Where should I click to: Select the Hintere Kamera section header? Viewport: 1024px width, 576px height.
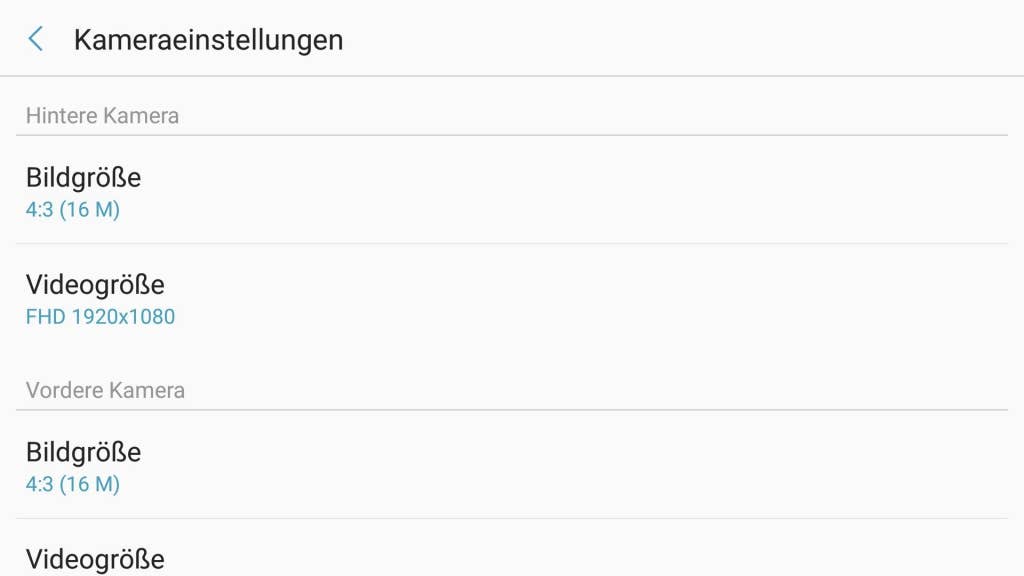coord(102,116)
